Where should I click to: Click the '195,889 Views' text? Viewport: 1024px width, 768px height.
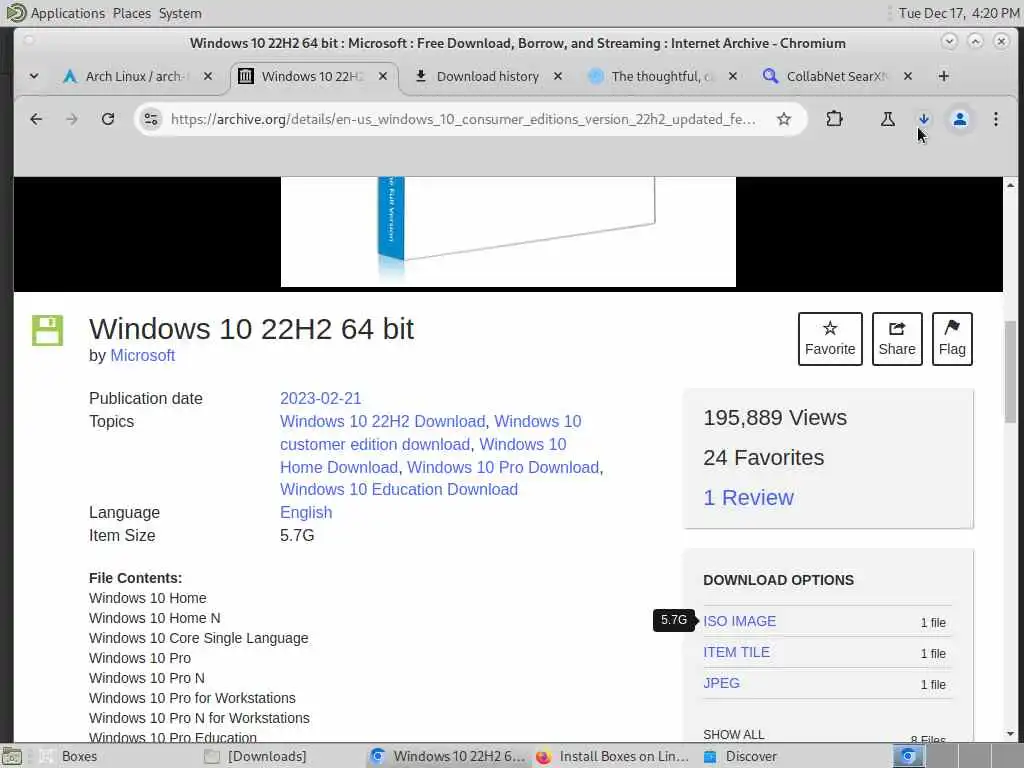point(775,418)
